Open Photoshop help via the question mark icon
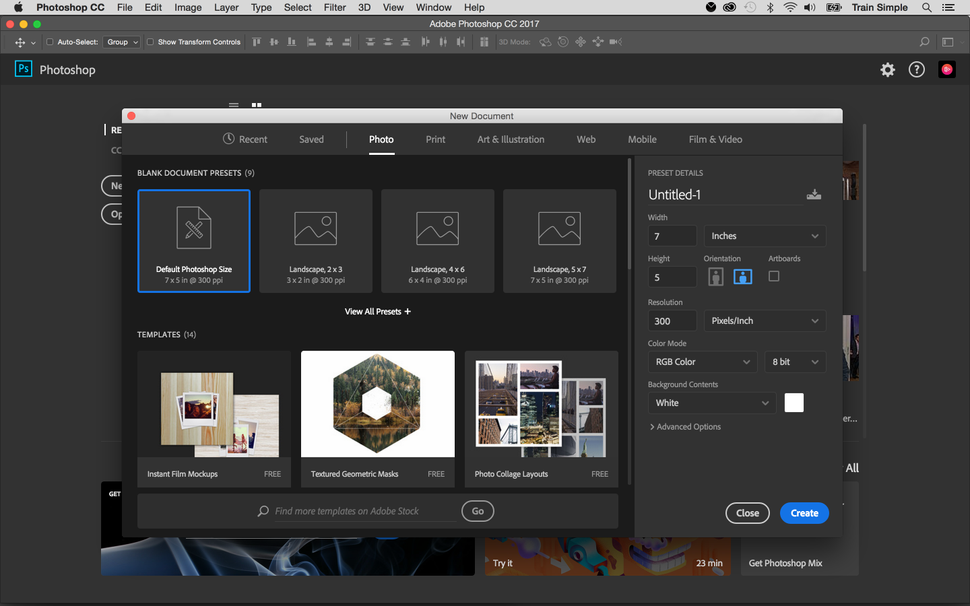Screen dimensions: 970x606 (x=917, y=70)
